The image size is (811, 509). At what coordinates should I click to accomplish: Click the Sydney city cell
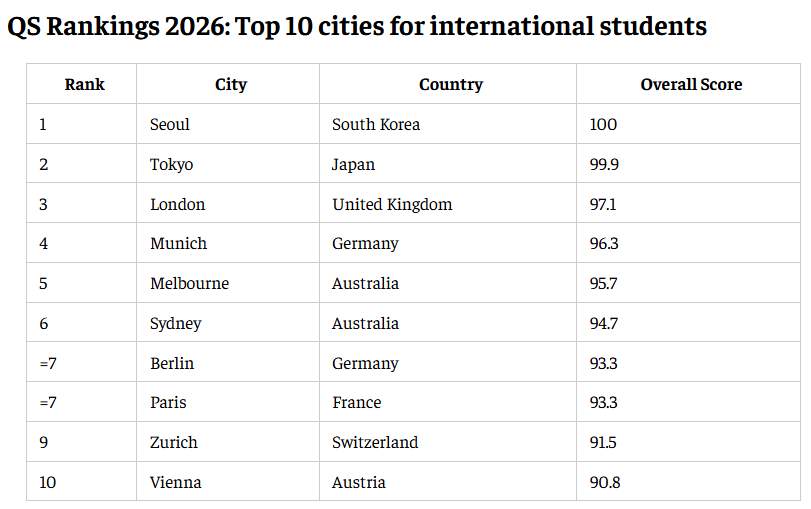228,323
